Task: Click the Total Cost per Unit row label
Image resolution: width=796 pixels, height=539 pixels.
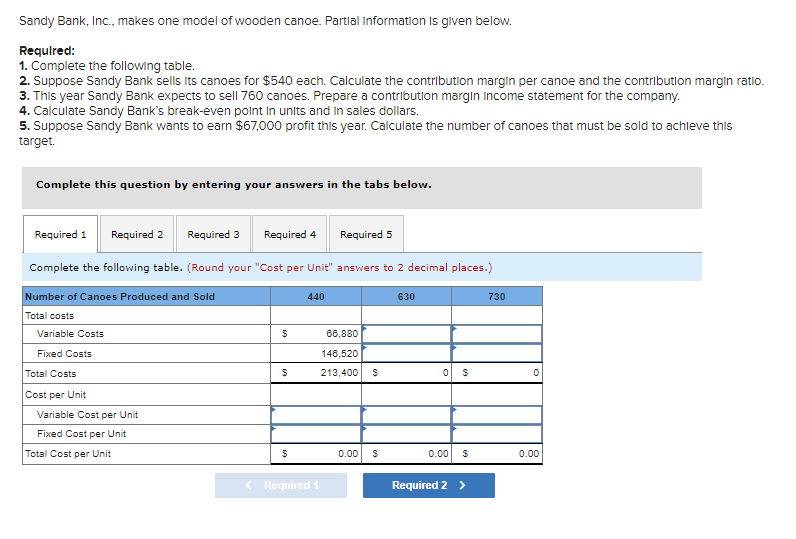Action: point(68,454)
